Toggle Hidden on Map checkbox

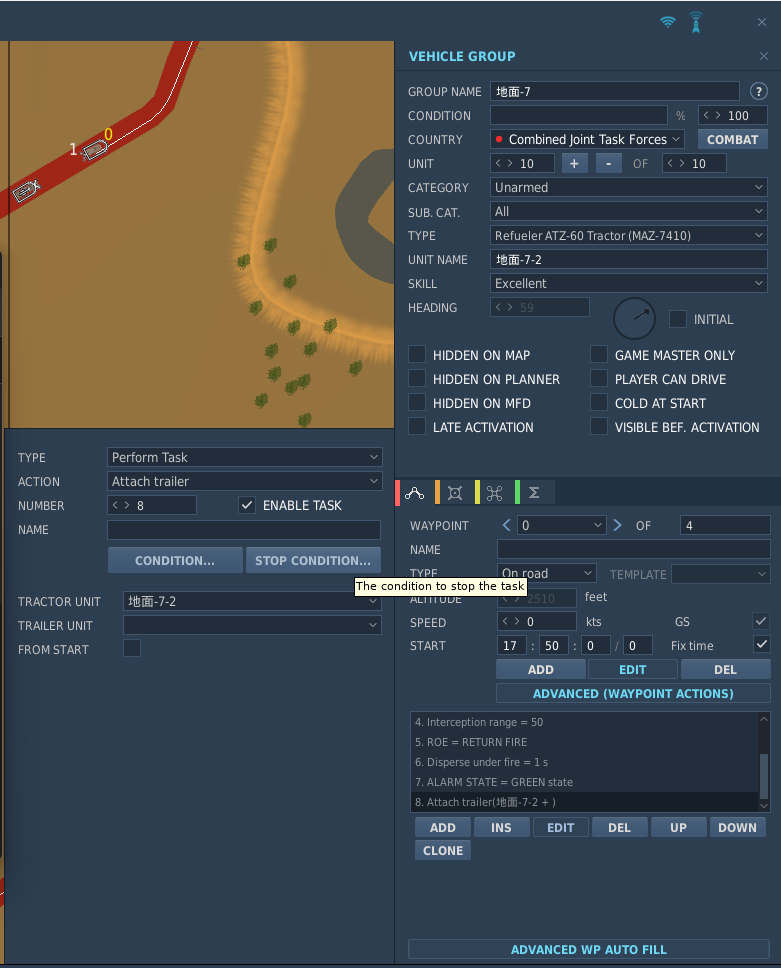(417, 355)
